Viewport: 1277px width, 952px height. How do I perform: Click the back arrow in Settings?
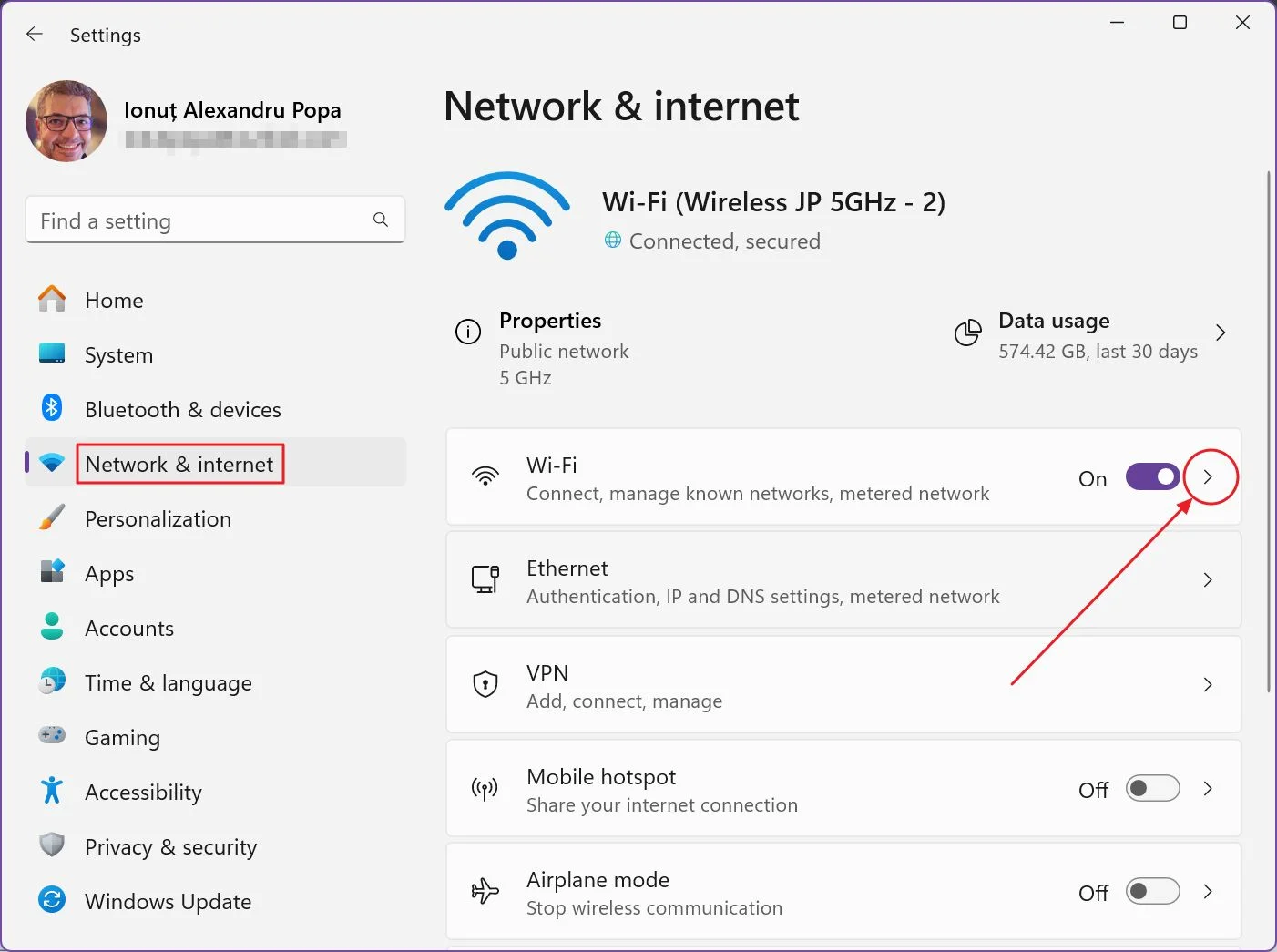tap(35, 35)
